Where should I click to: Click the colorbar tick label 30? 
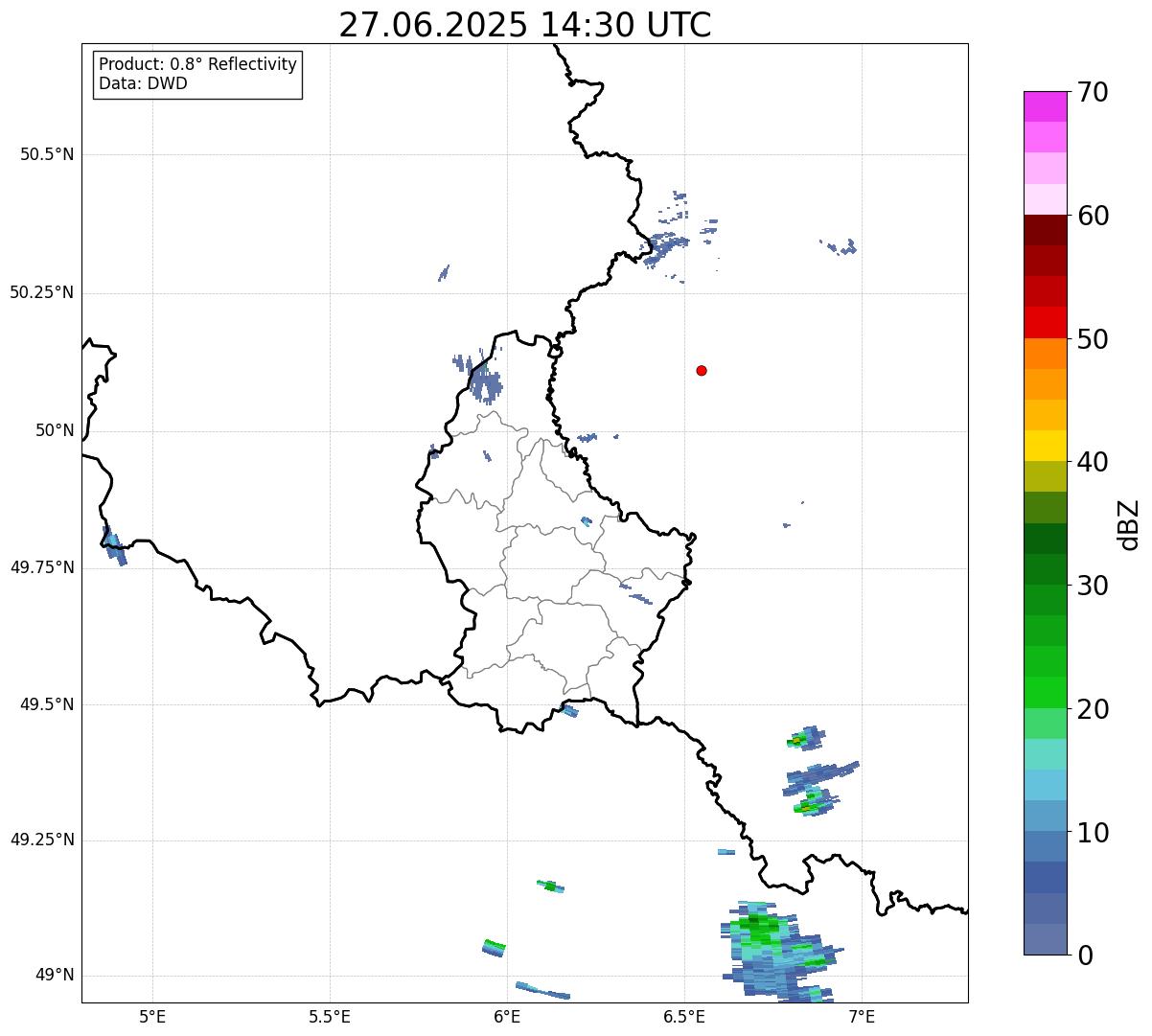click(1093, 586)
